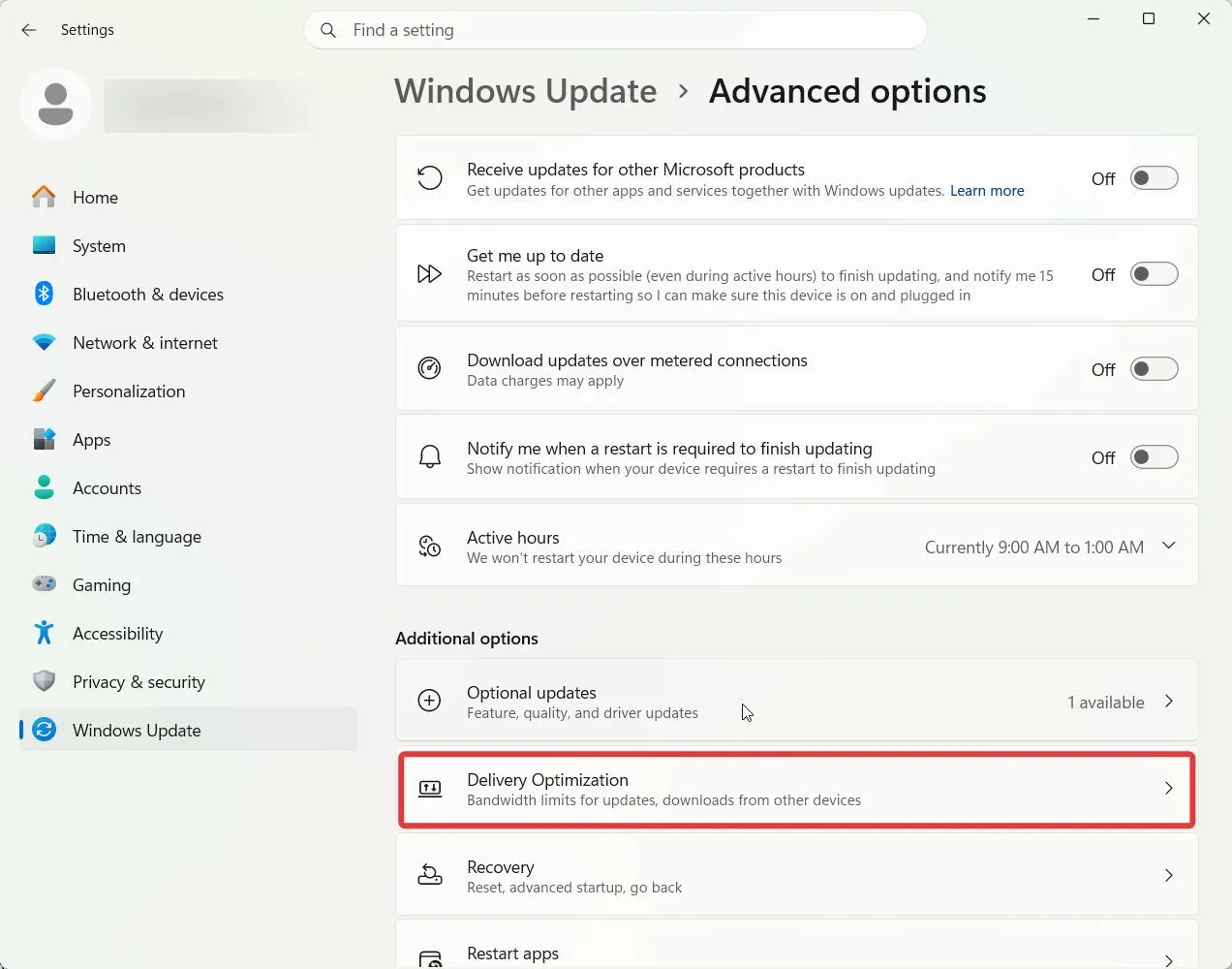
Task: Click the back arrow icon next to Settings
Action: tap(29, 30)
